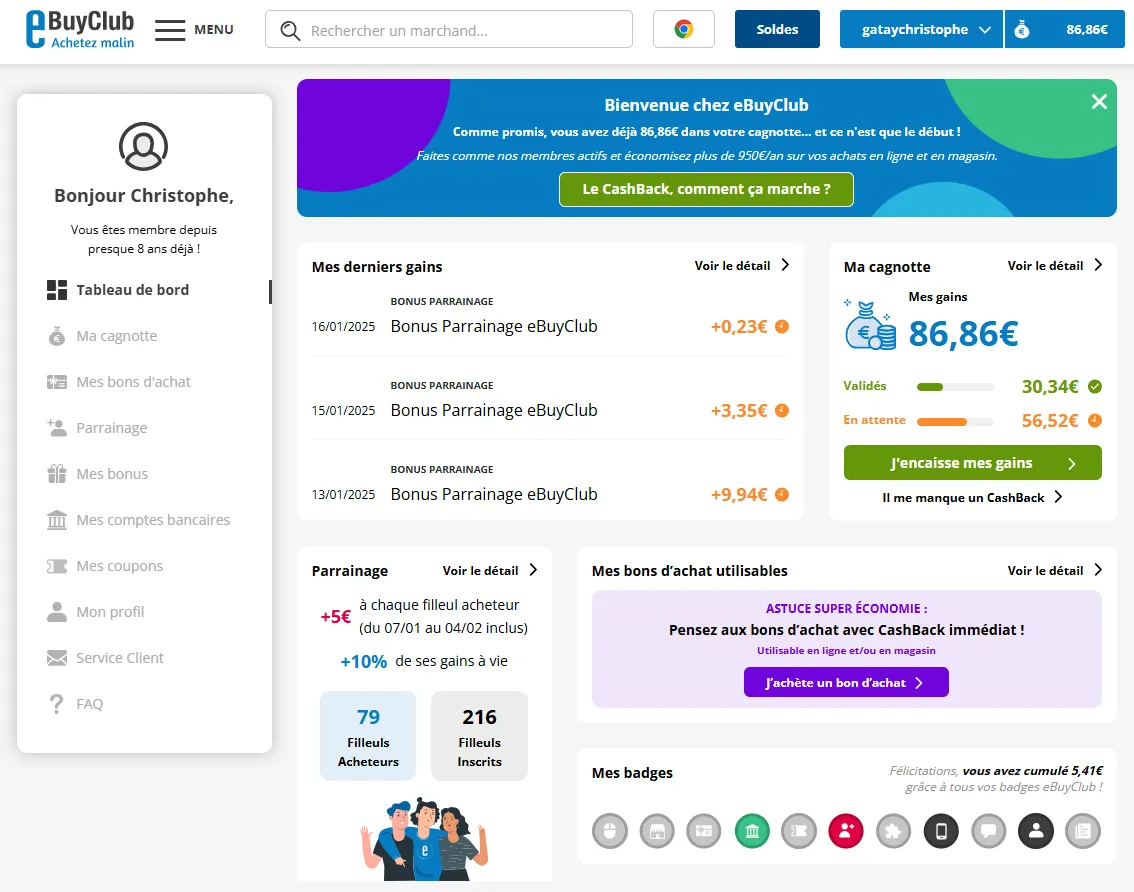The width and height of the screenshot is (1134, 892).
Task: Click the green Validés progress bar
Action: tap(955, 387)
